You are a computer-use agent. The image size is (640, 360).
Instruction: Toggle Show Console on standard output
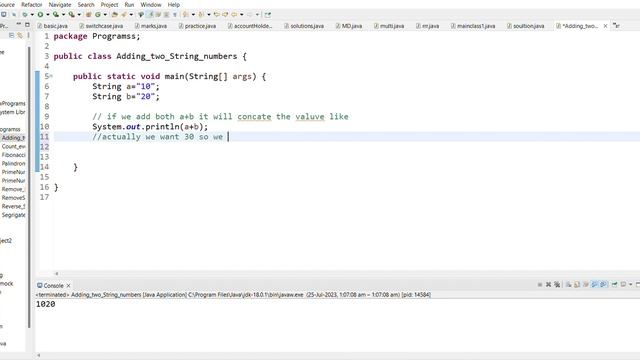pos(594,284)
